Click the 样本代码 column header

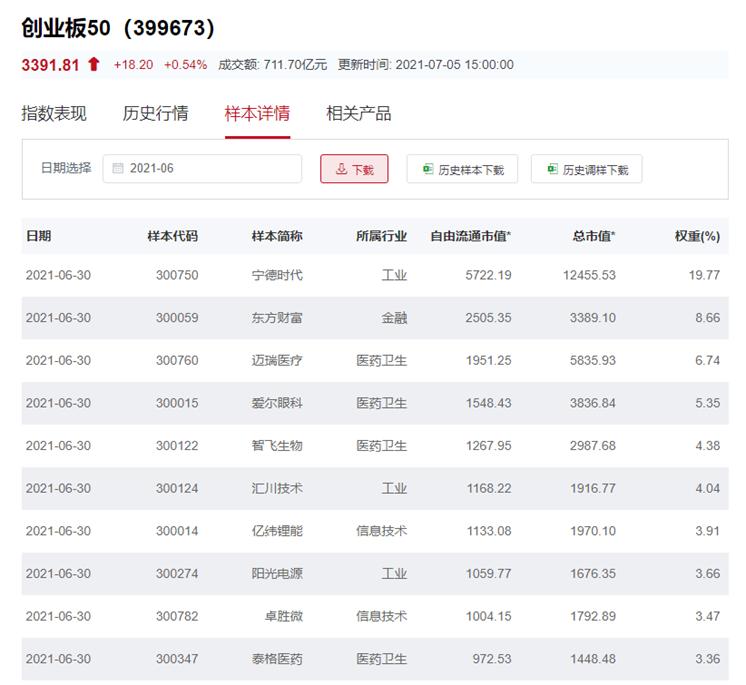[x=173, y=235]
